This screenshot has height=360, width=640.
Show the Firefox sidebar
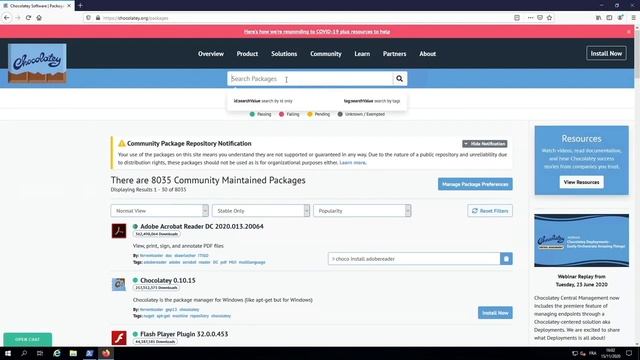tap(609, 18)
